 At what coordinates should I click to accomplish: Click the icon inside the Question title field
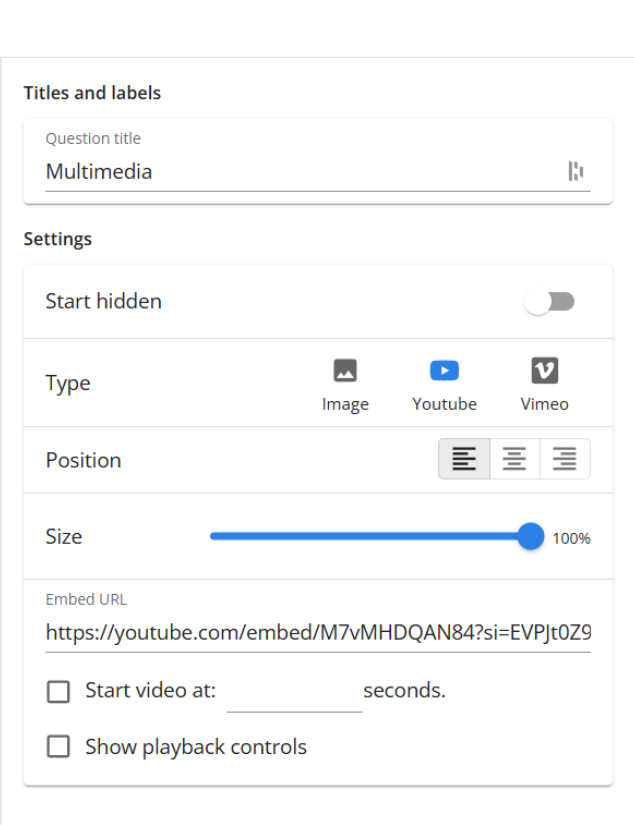[x=578, y=171]
